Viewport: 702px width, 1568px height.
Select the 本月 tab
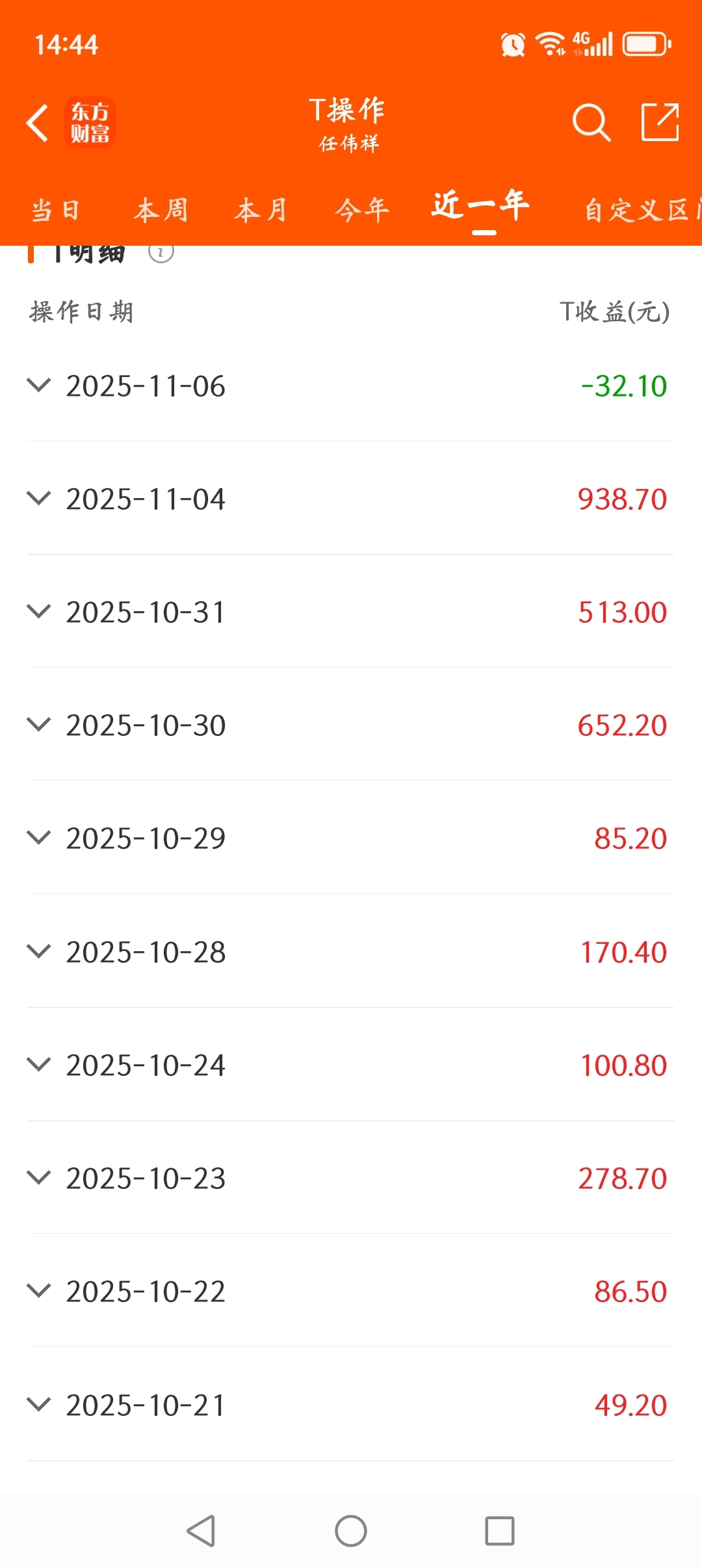click(261, 211)
